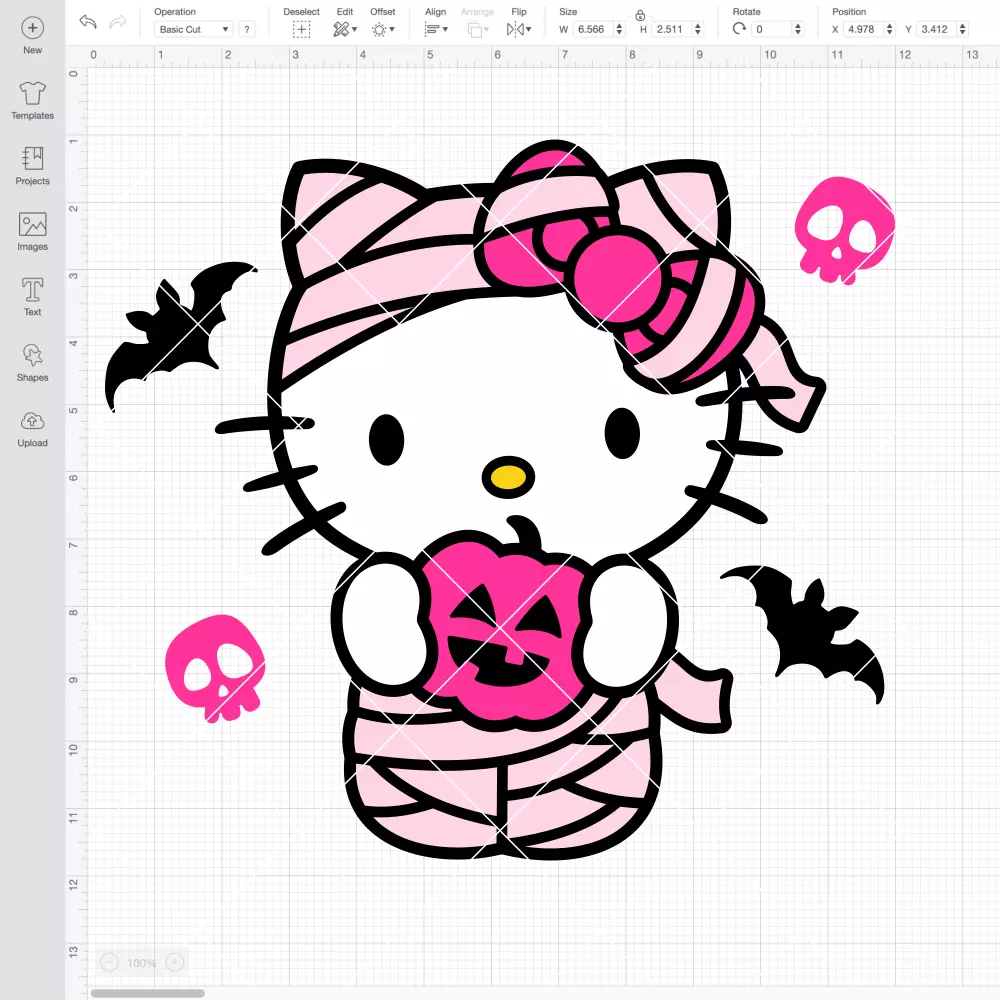This screenshot has height=1000, width=1000.
Task: Click the horizontal canvas scrollbar
Action: [147, 993]
